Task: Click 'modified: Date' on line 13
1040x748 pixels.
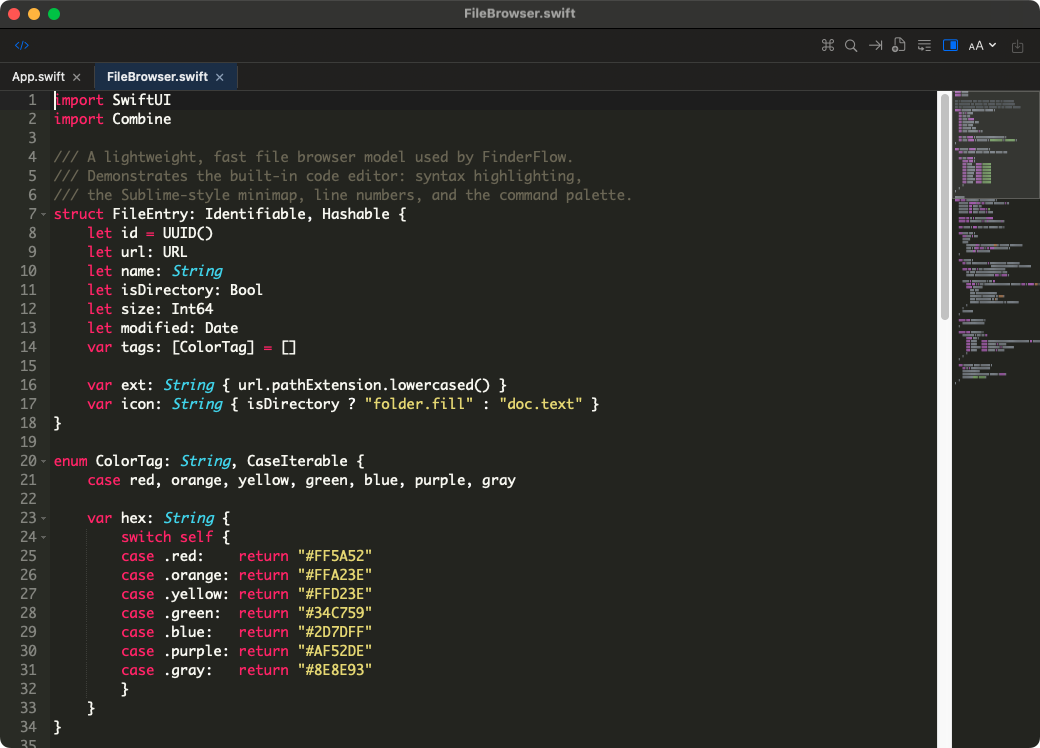Action: (179, 328)
